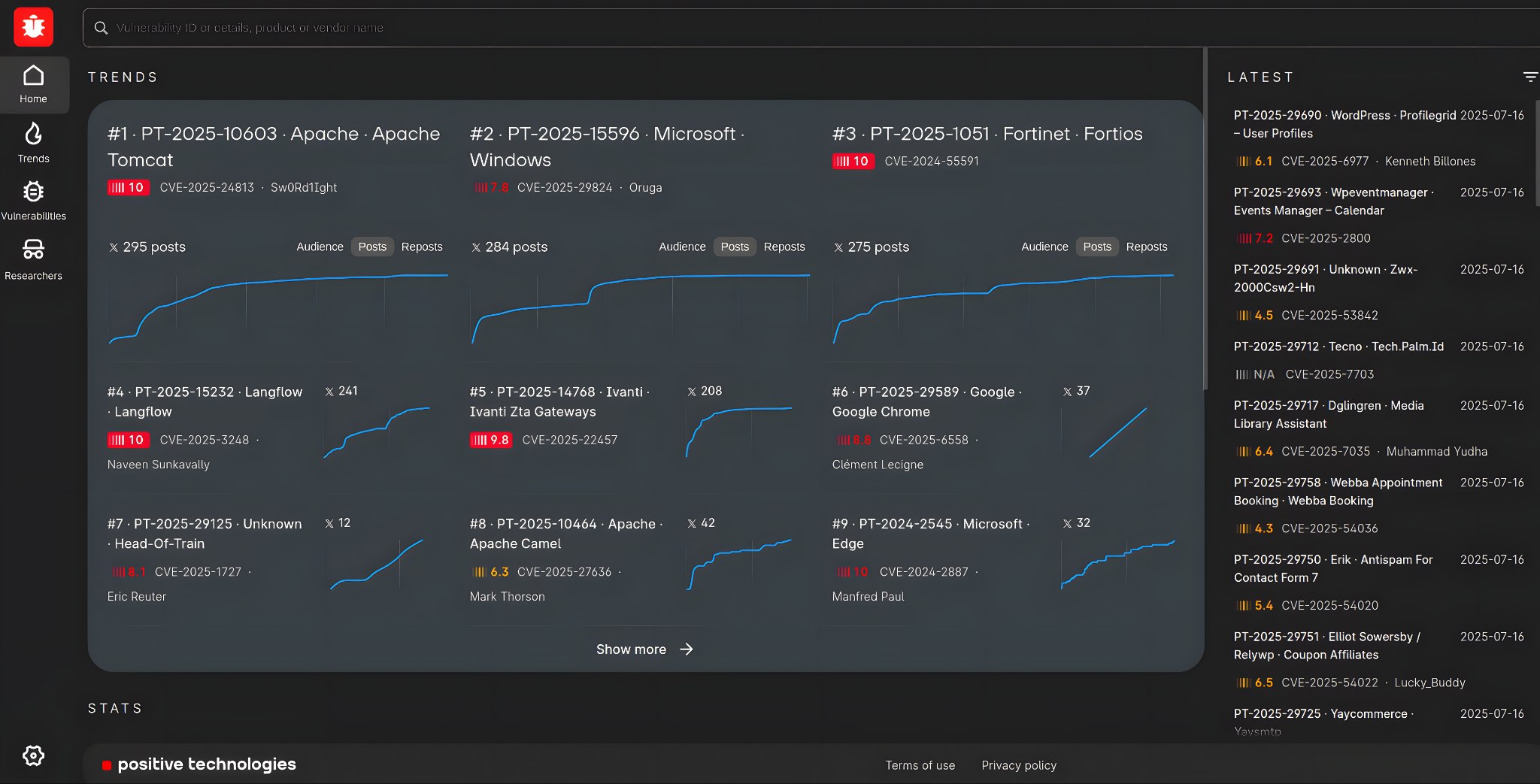
Task: Switch Microsoft Windows chart to Audience
Action: click(682, 247)
